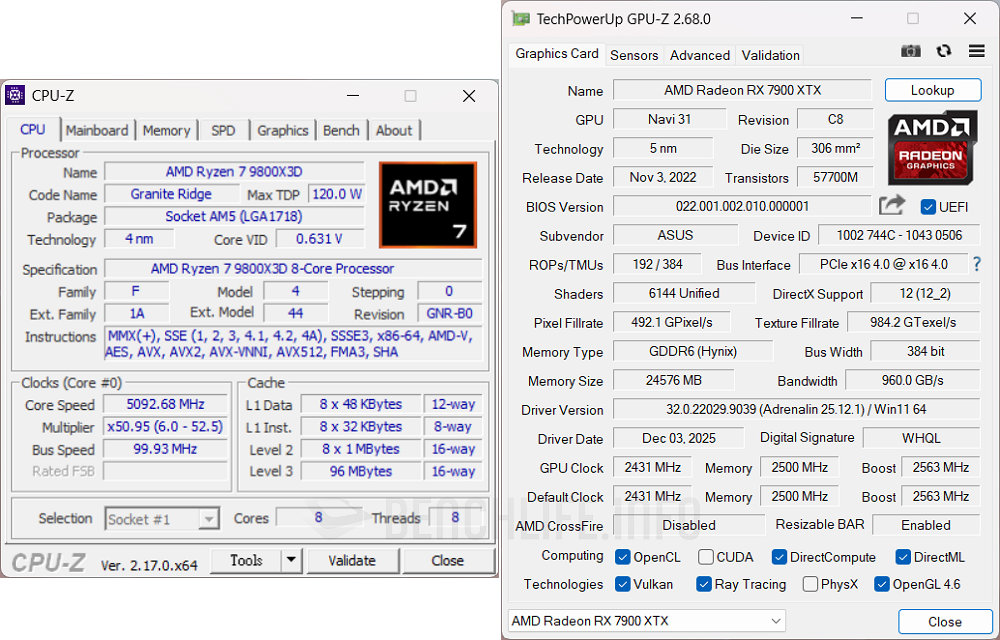
Task: Toggle the UEFI checkbox
Action: point(928,207)
